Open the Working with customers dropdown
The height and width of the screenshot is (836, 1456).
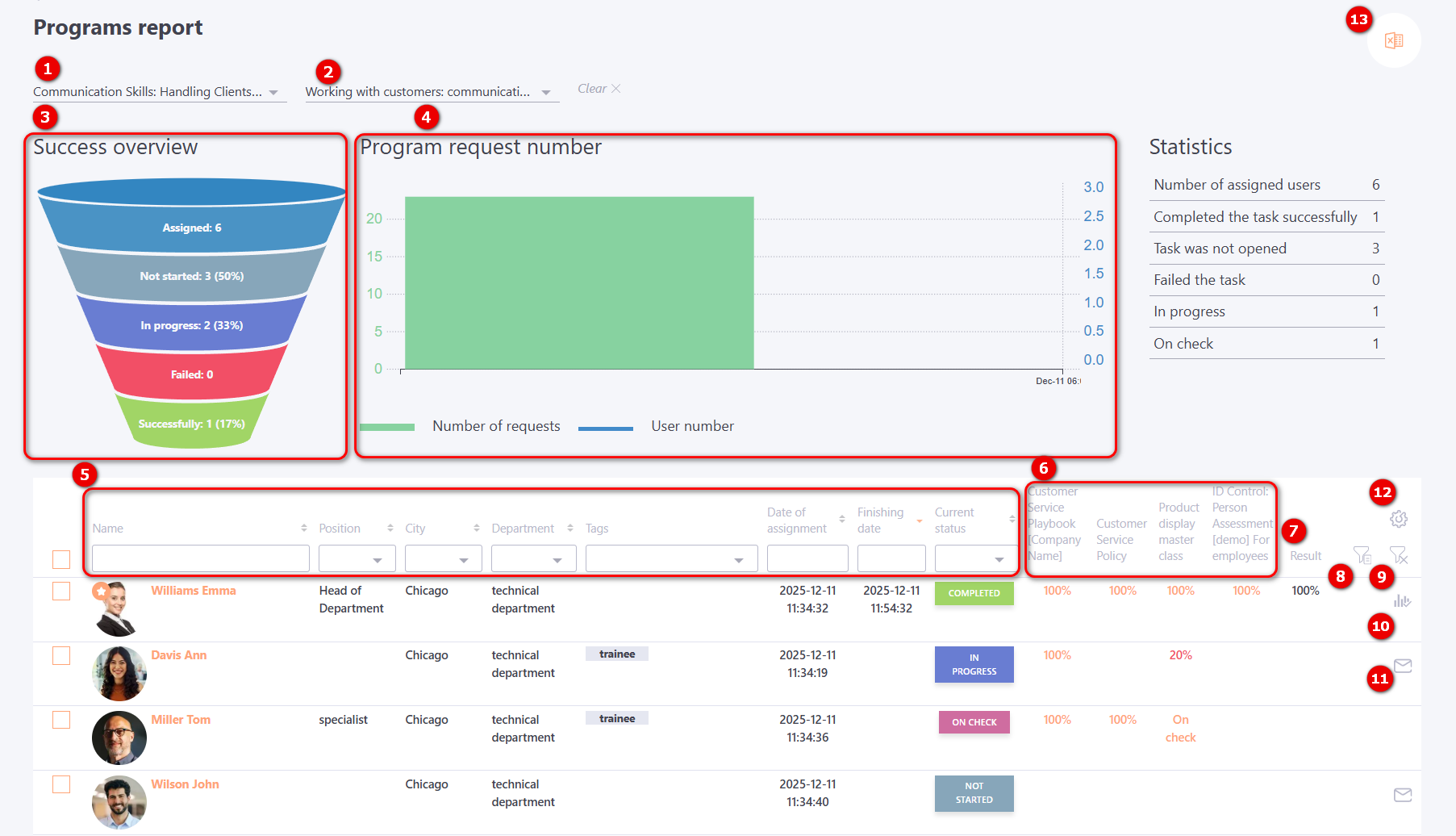546,93
